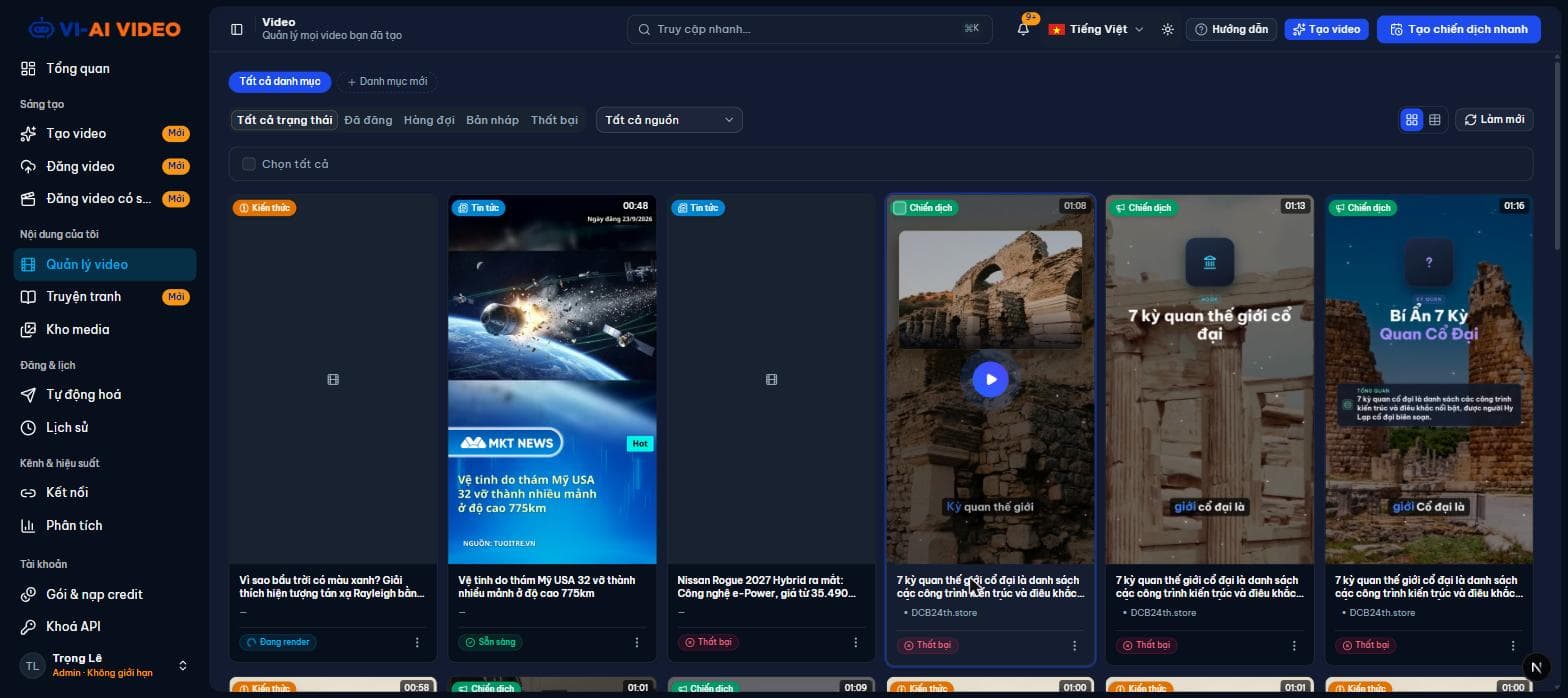Open Tạo video in the sidebar

(105, 133)
